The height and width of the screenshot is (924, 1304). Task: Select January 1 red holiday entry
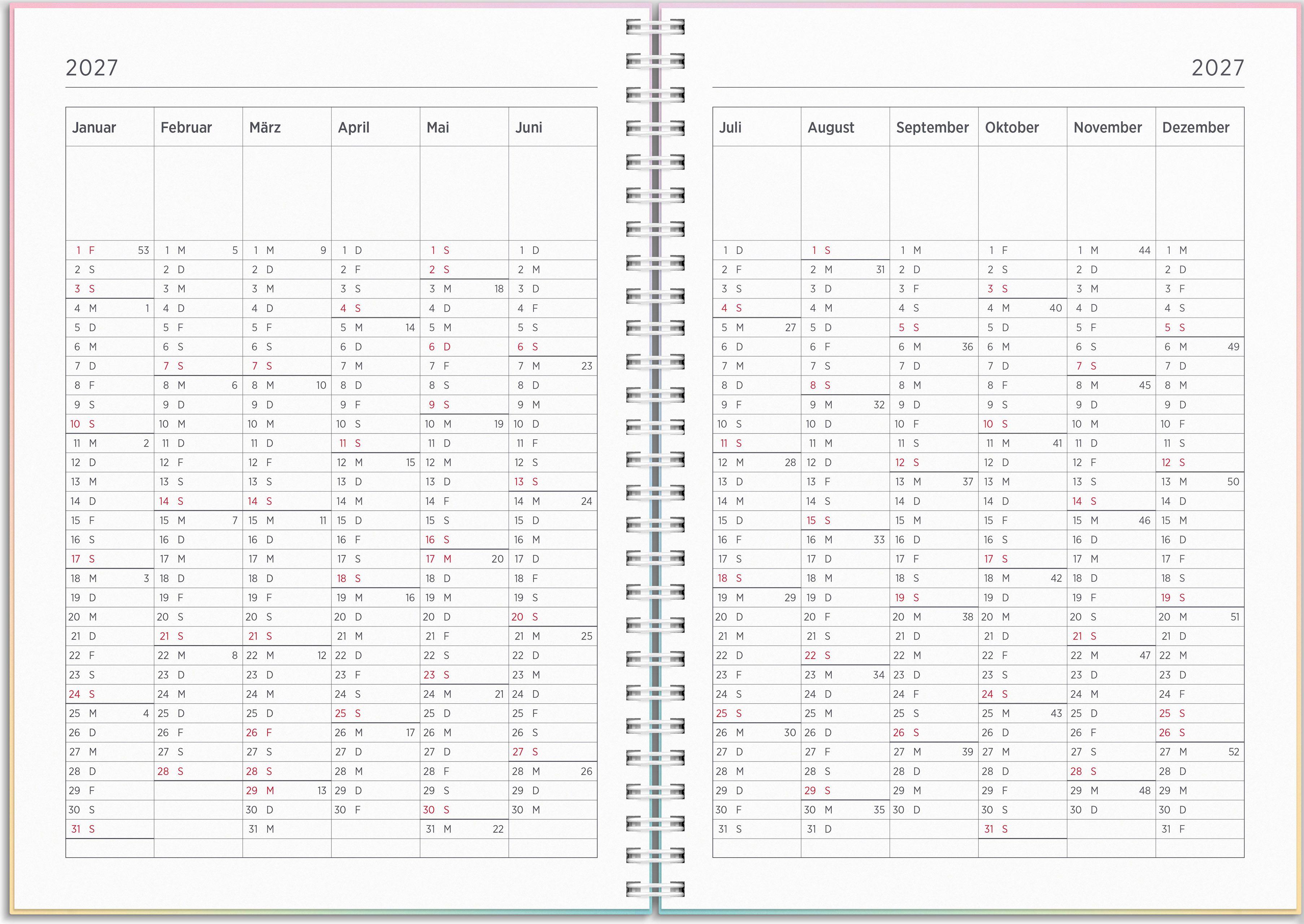tap(85, 250)
